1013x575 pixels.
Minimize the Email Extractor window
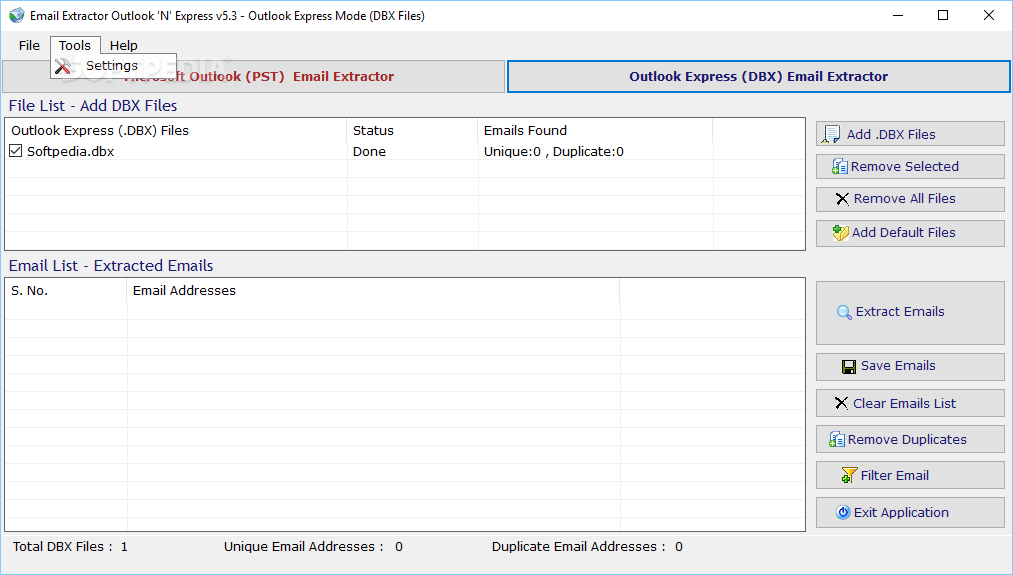pyautogui.click(x=898, y=16)
